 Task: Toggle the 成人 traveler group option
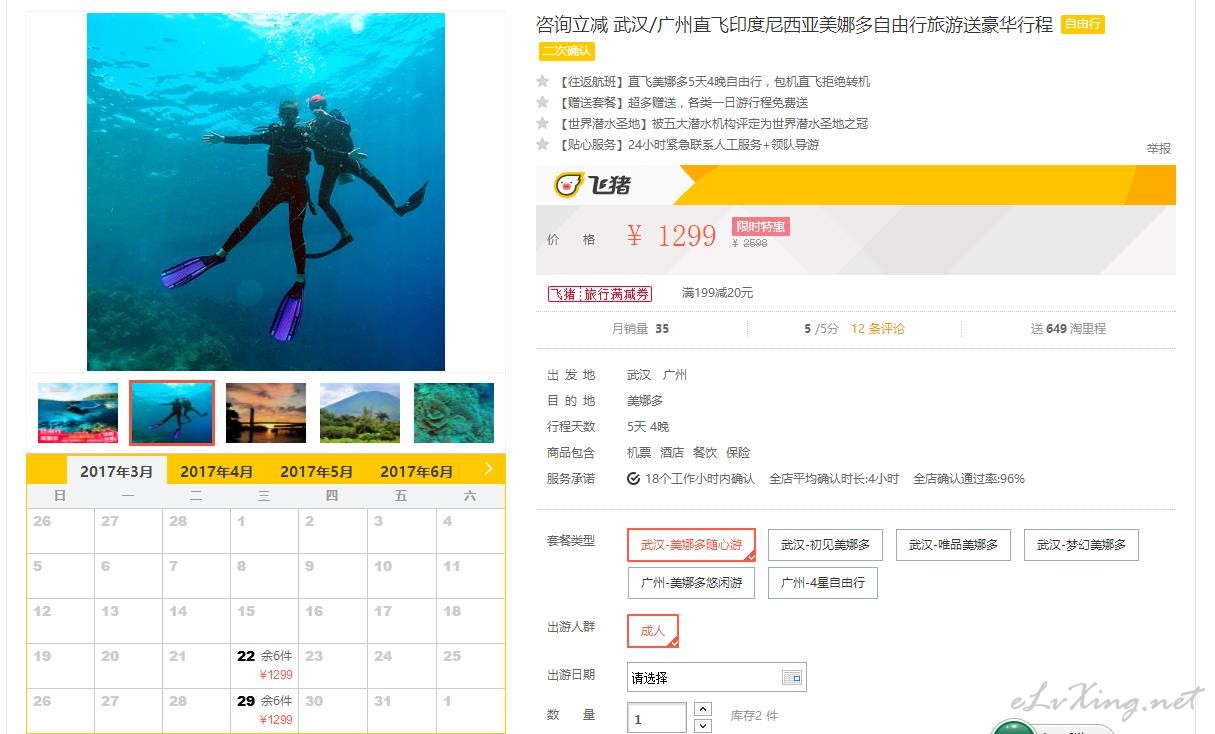point(653,631)
